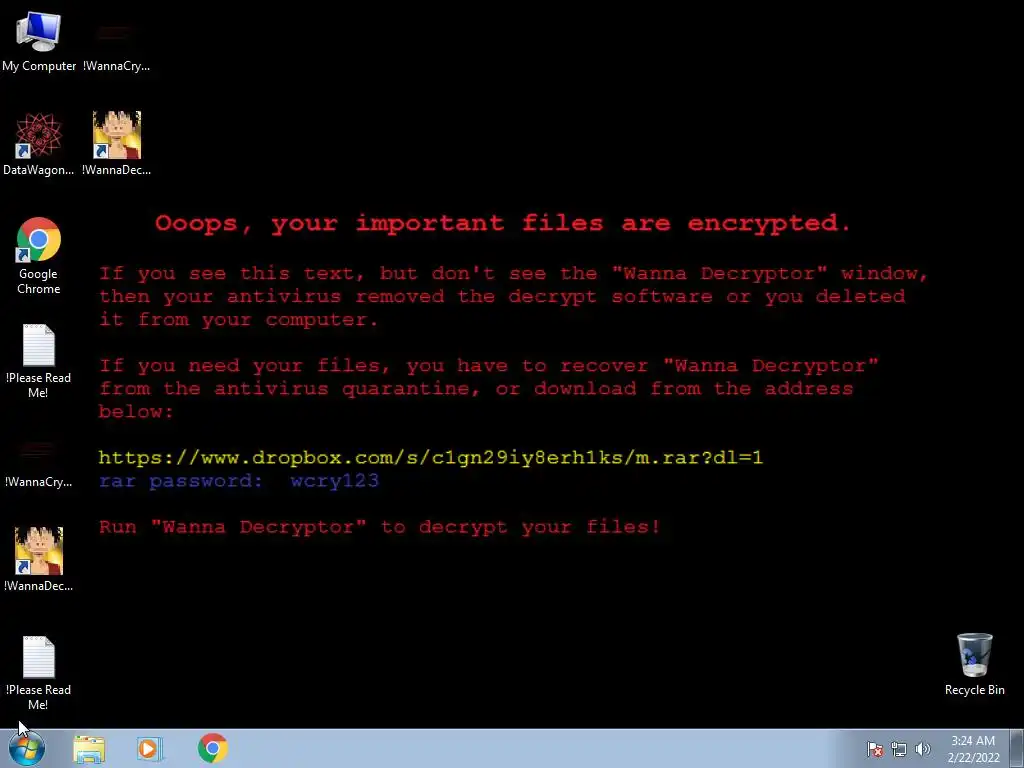
Task: Select the !WannaDec shortcut above bottom Please Read Me
Action: click(39, 559)
